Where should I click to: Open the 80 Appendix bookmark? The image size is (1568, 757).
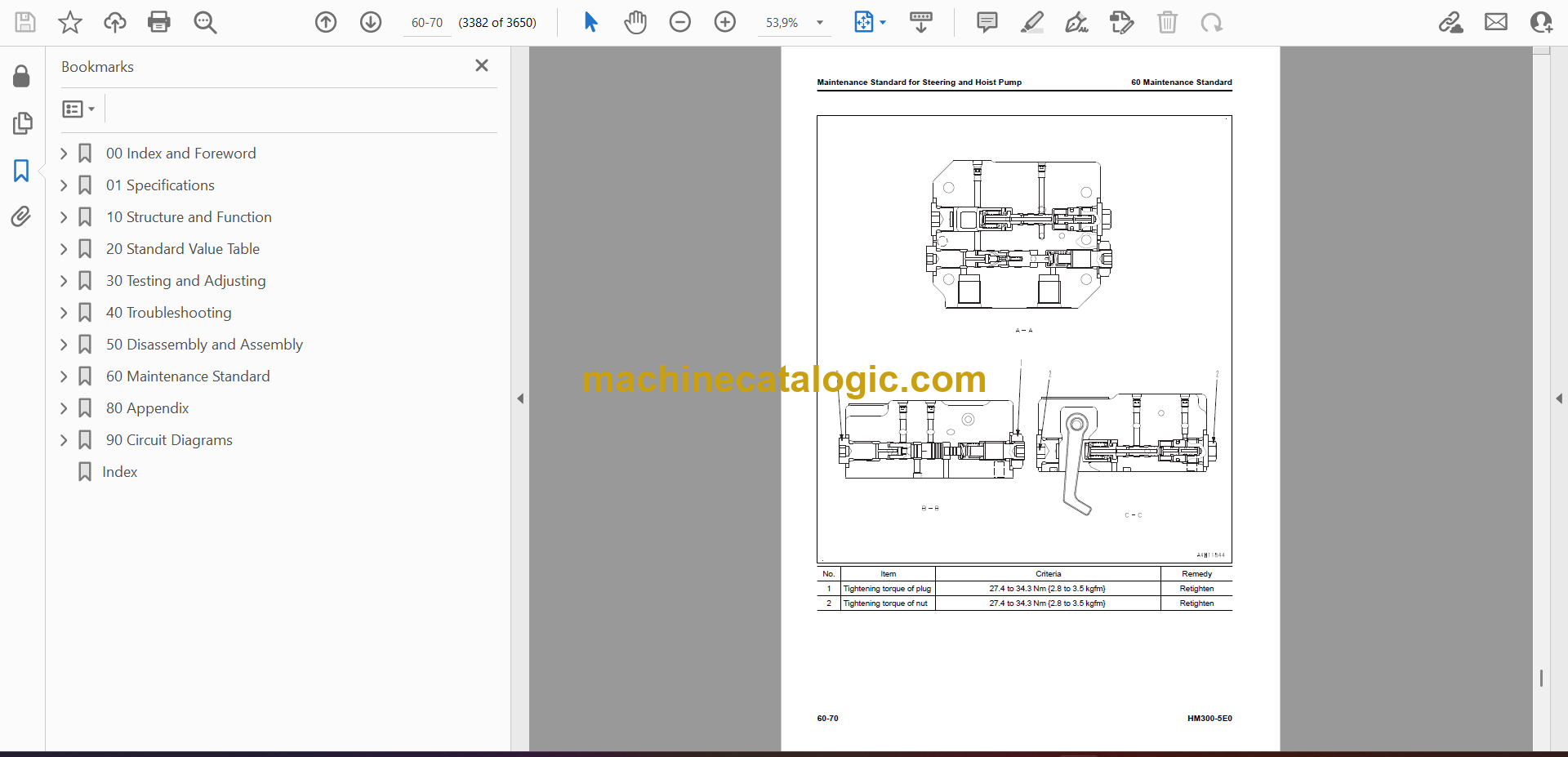click(147, 408)
